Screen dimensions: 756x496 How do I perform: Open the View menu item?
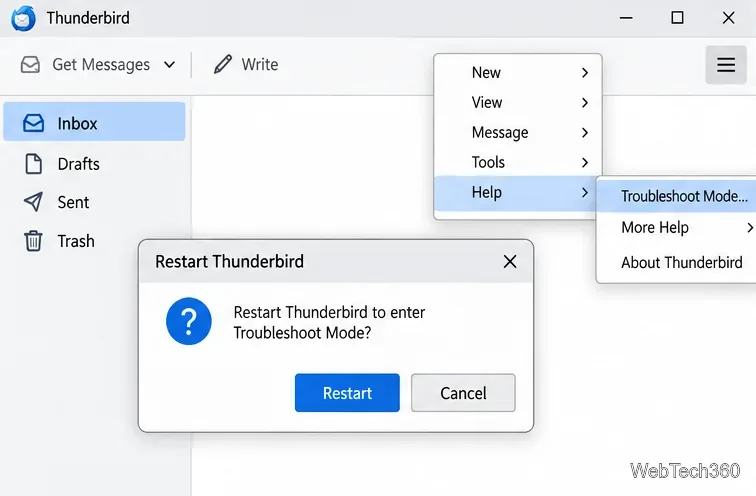pyautogui.click(x=518, y=103)
